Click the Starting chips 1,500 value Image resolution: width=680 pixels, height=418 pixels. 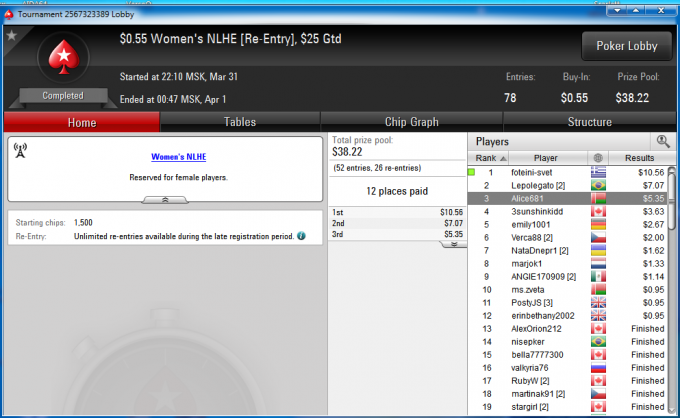(x=83, y=223)
